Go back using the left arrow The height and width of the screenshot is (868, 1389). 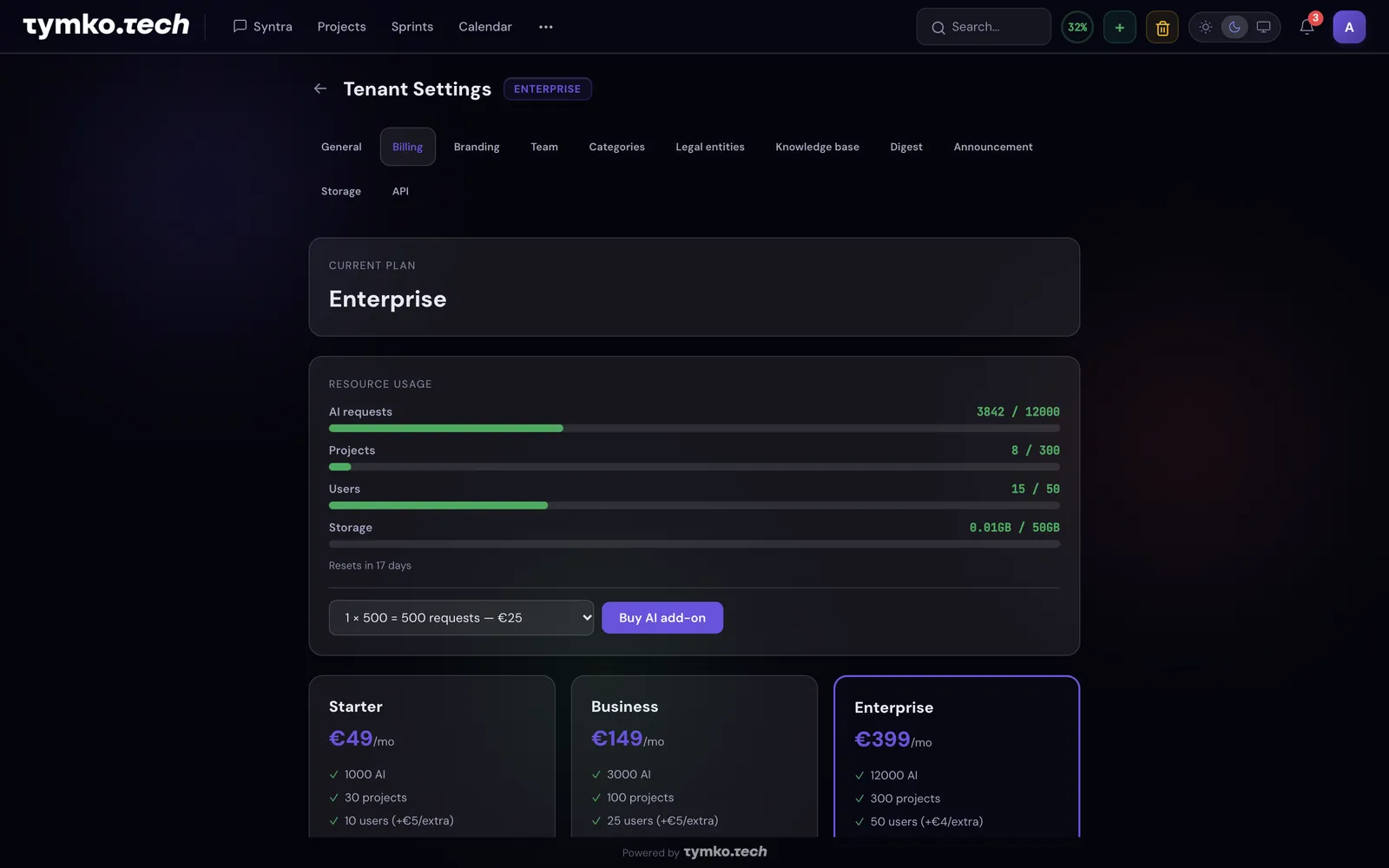tap(320, 89)
